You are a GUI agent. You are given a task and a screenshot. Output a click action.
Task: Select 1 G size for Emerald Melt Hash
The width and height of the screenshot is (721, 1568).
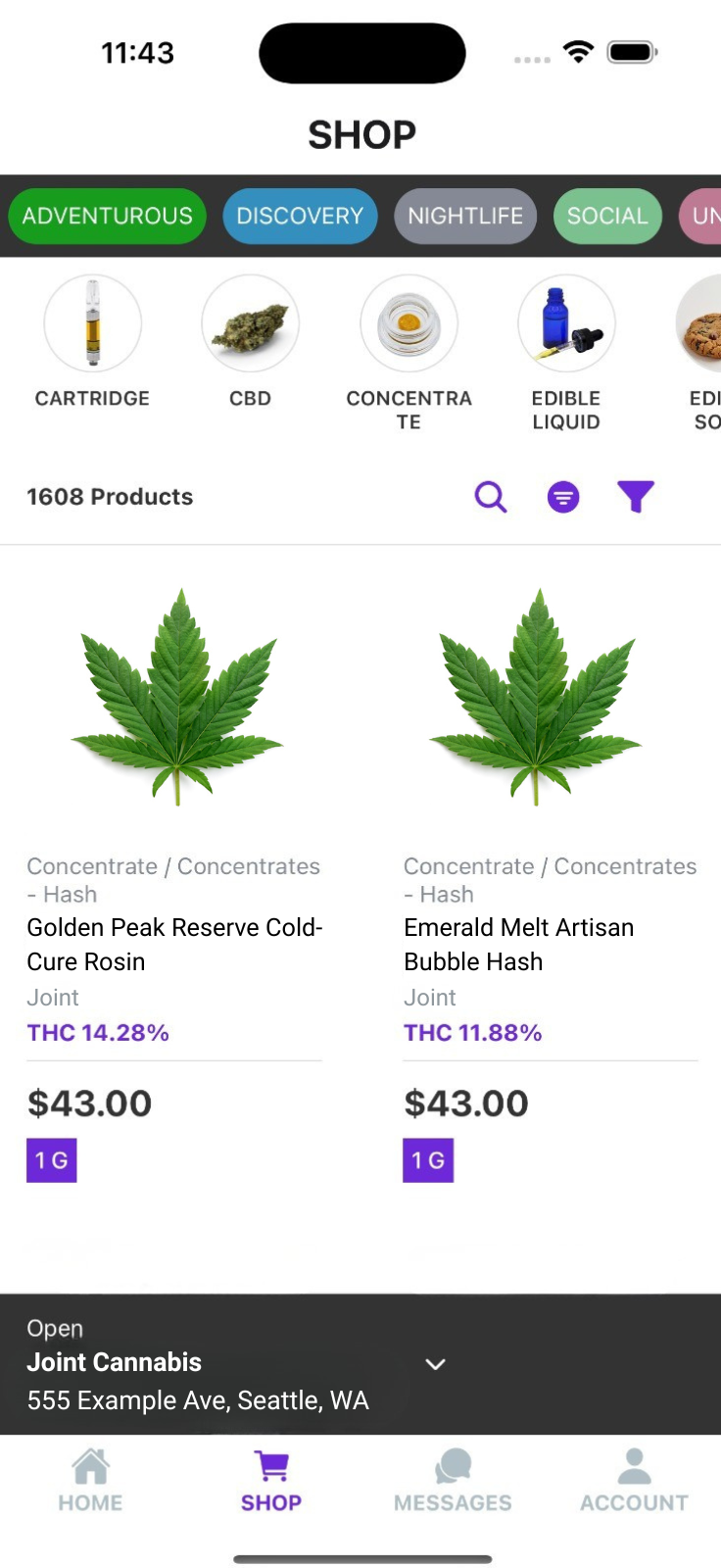[x=428, y=1160]
